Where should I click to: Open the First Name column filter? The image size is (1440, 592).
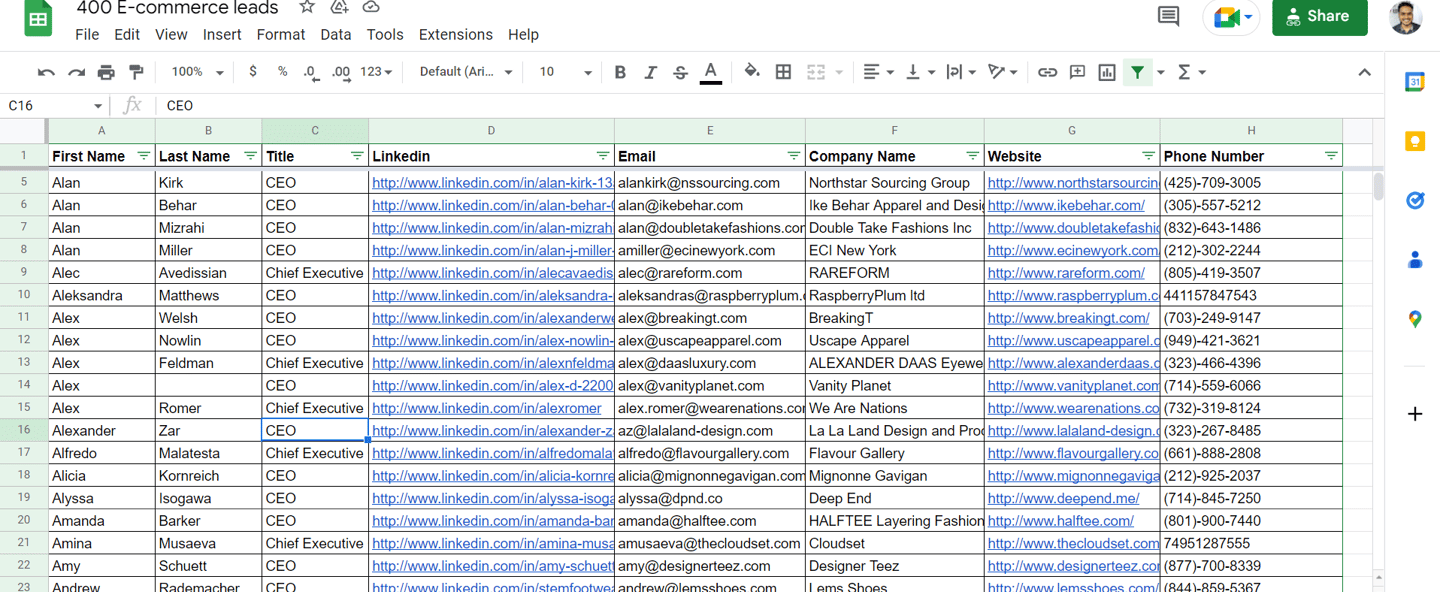[143, 156]
